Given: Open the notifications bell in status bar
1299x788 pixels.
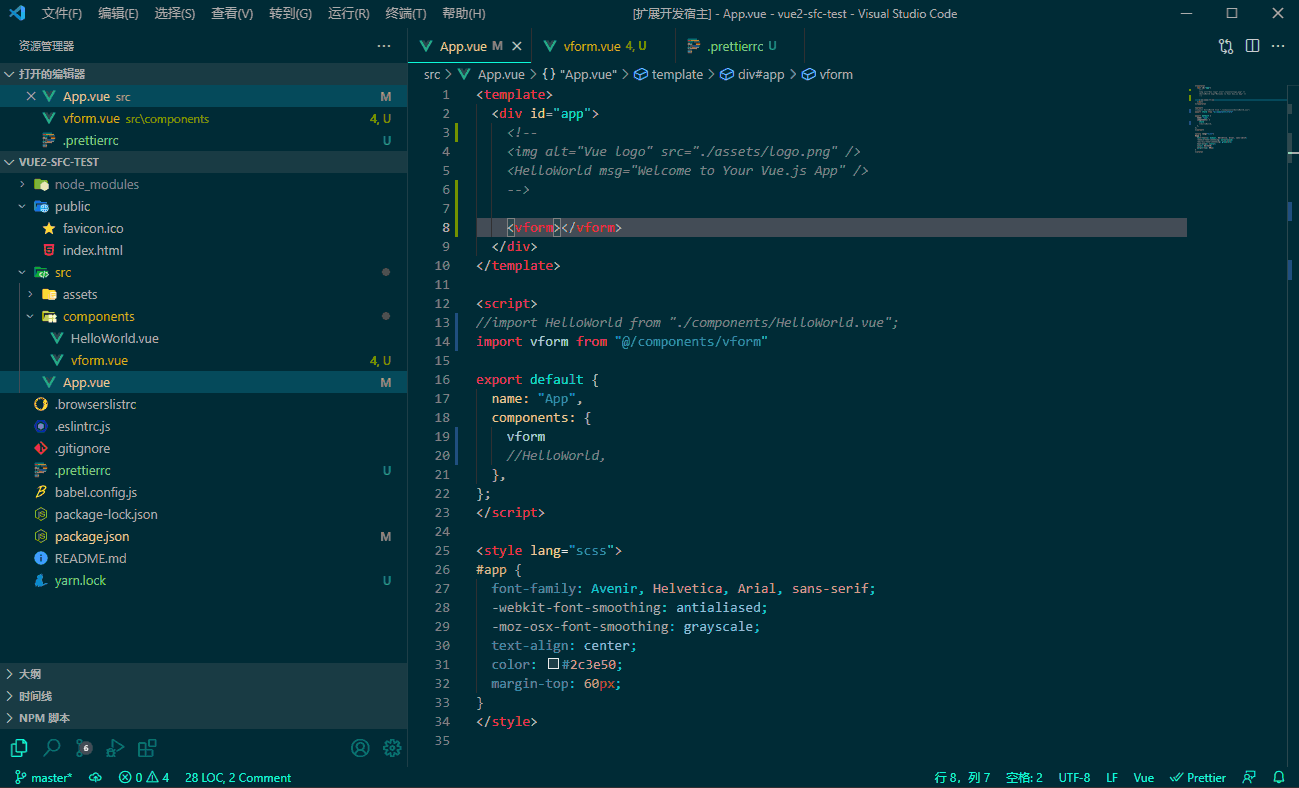Looking at the screenshot, I should [x=1279, y=778].
